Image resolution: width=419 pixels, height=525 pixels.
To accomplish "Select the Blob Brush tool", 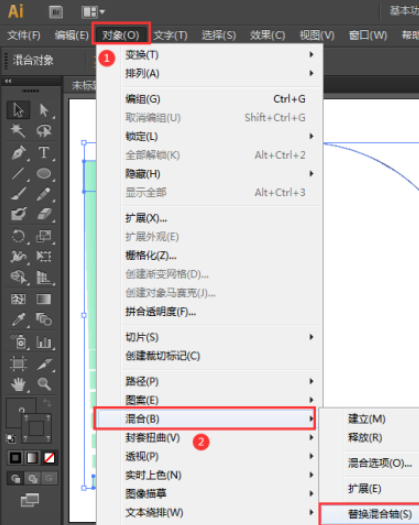I will (18, 214).
